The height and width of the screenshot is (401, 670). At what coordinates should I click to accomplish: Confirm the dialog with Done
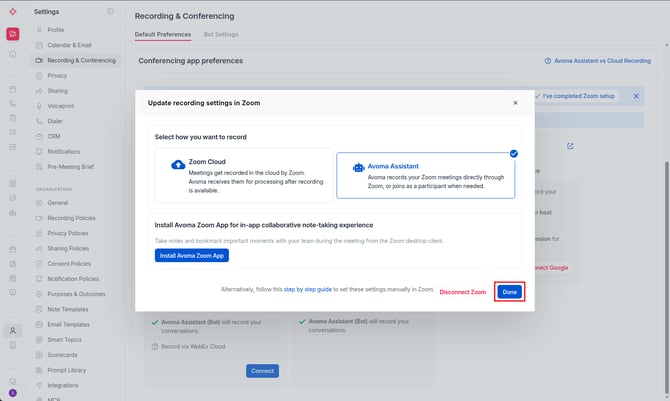coord(509,292)
